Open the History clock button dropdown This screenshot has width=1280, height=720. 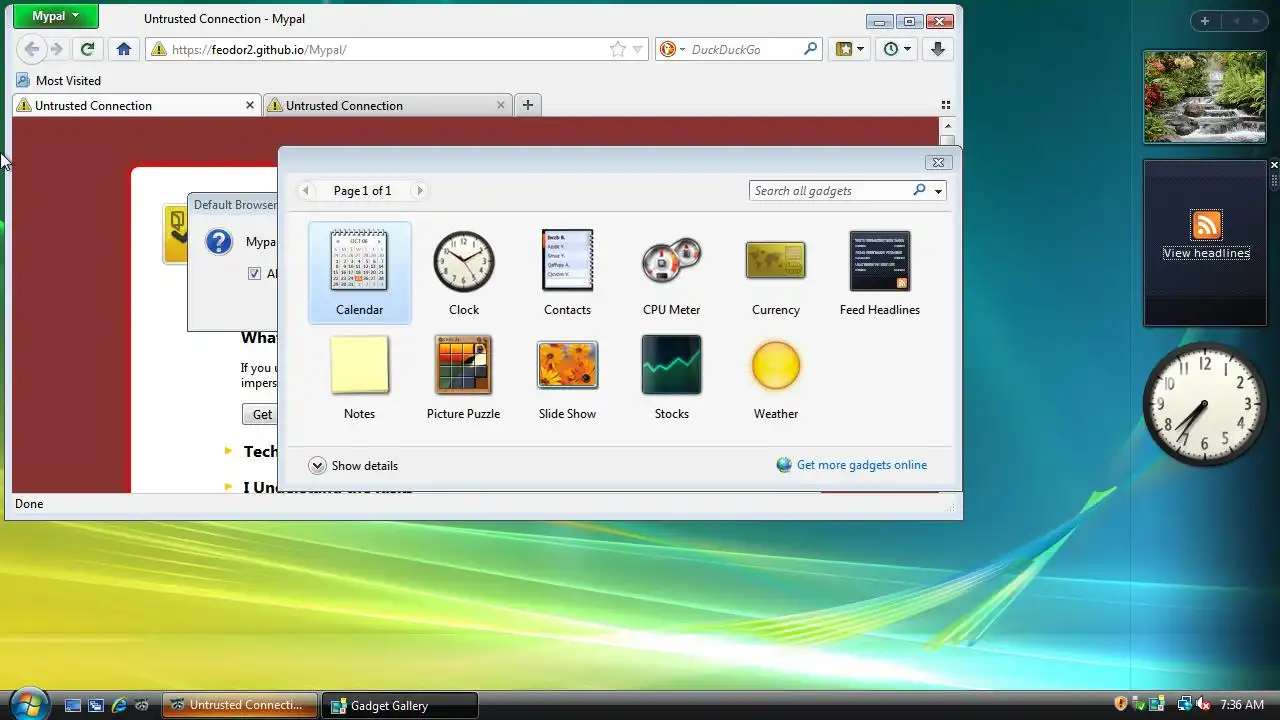(897, 49)
